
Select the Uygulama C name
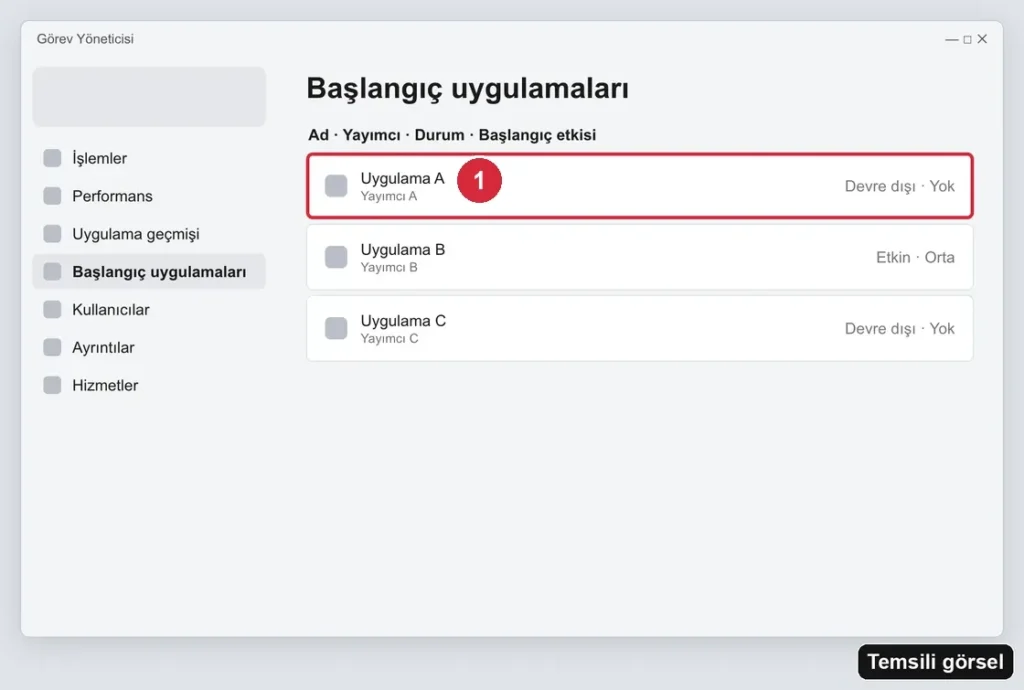point(403,321)
